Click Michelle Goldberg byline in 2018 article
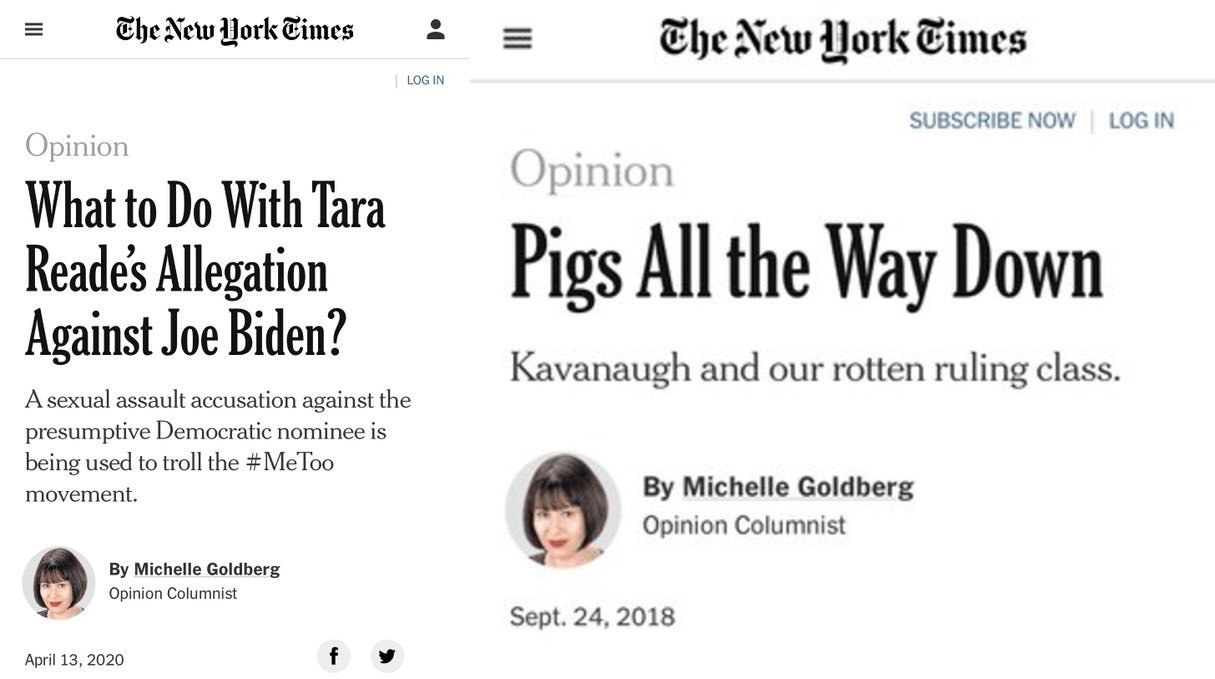The height and width of the screenshot is (679, 1215). (x=798, y=487)
